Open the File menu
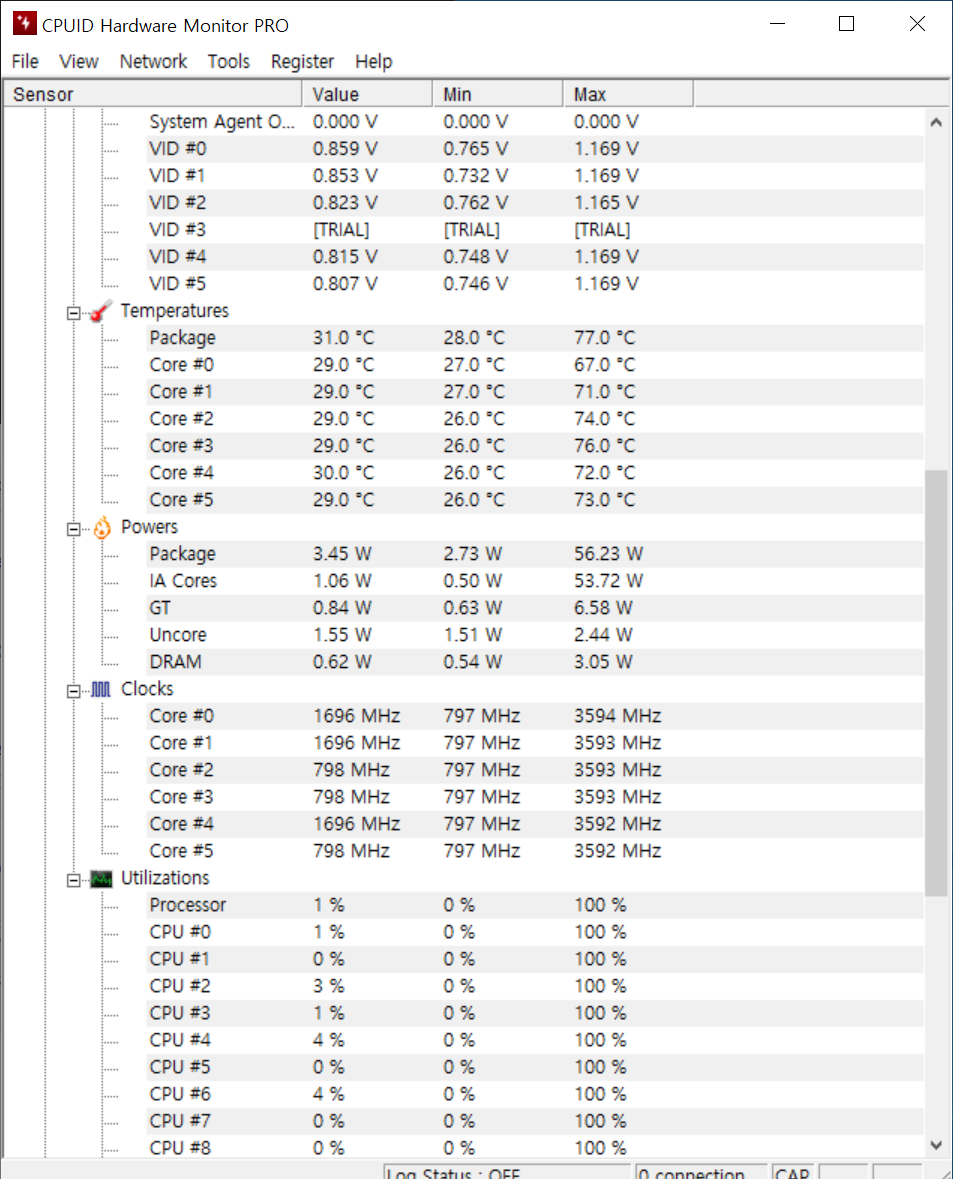The image size is (953, 1179). [25, 62]
